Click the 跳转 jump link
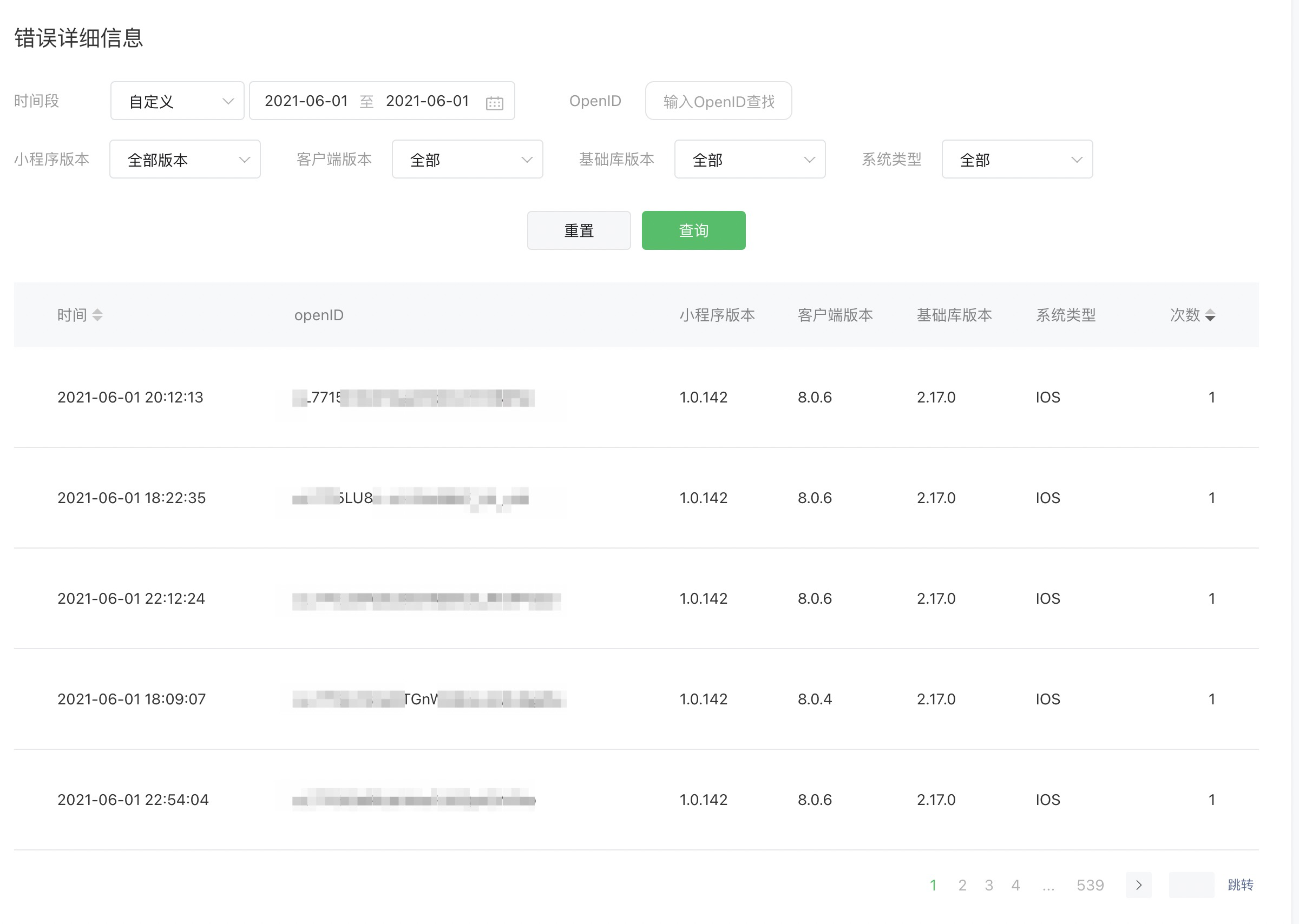This screenshot has width=1299, height=924. click(x=1240, y=885)
